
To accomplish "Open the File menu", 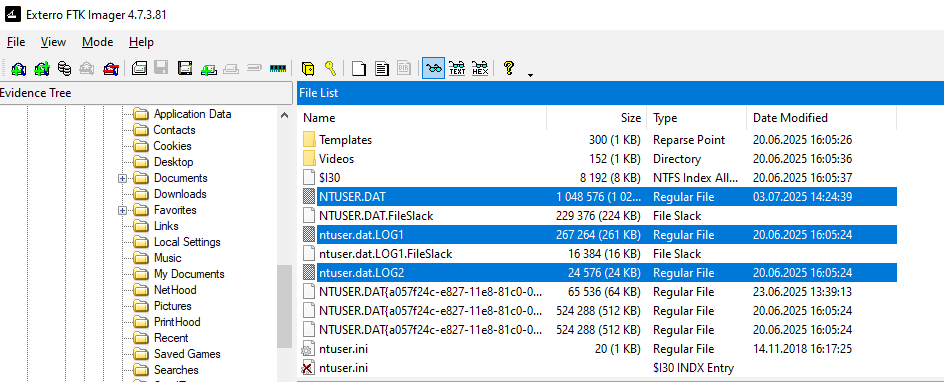I will coord(16,42).
